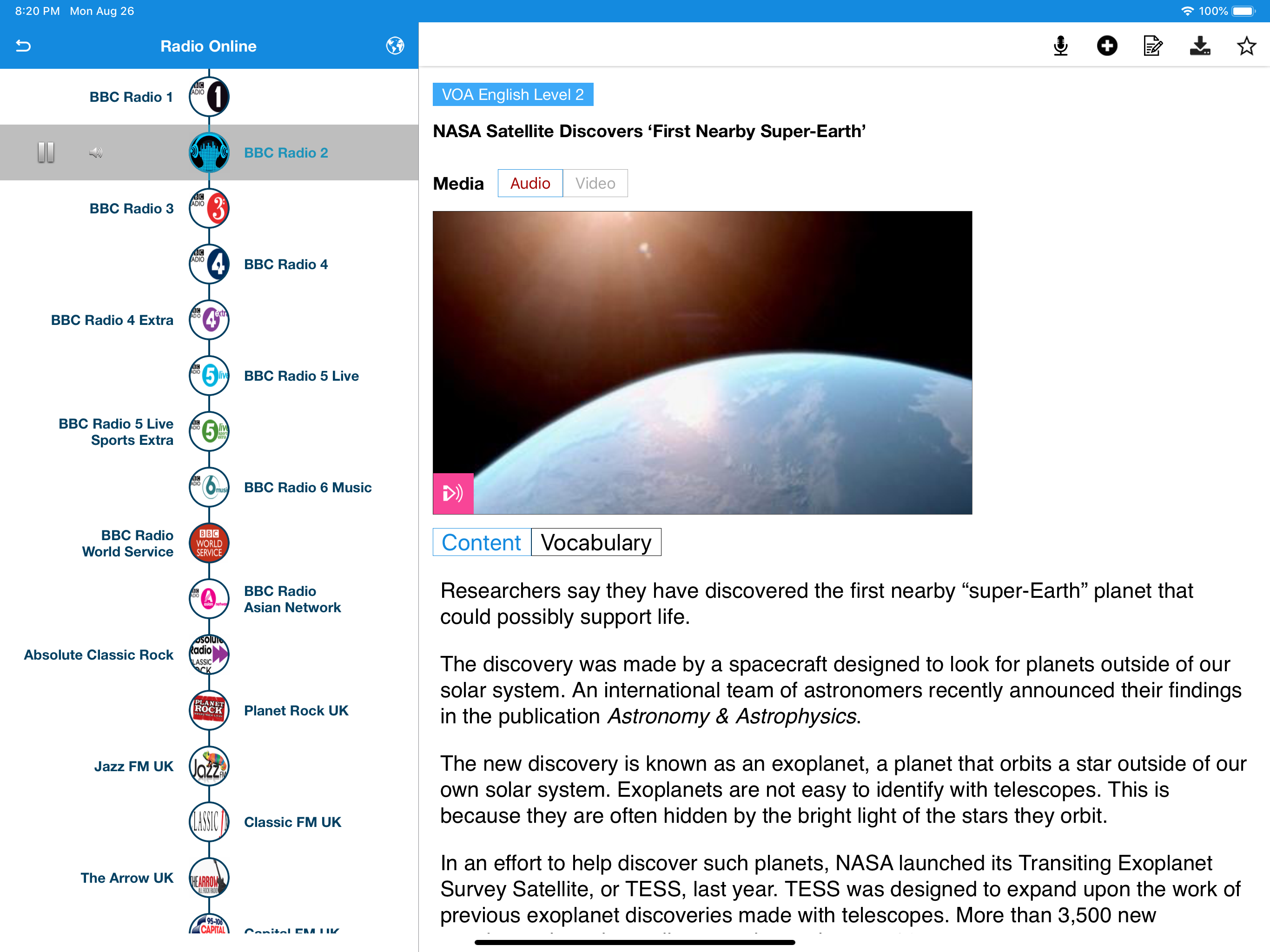Play station labeled BBC Radio 4 Extra
The image size is (1270, 952).
[112, 320]
